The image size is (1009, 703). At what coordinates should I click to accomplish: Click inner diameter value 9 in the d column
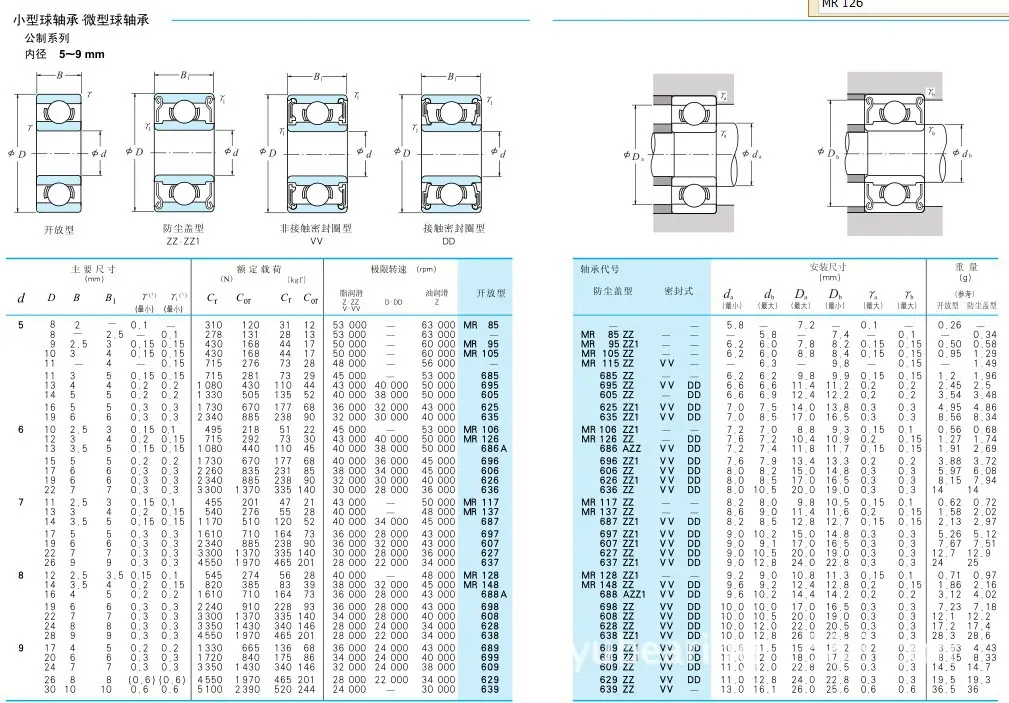coord(21,648)
